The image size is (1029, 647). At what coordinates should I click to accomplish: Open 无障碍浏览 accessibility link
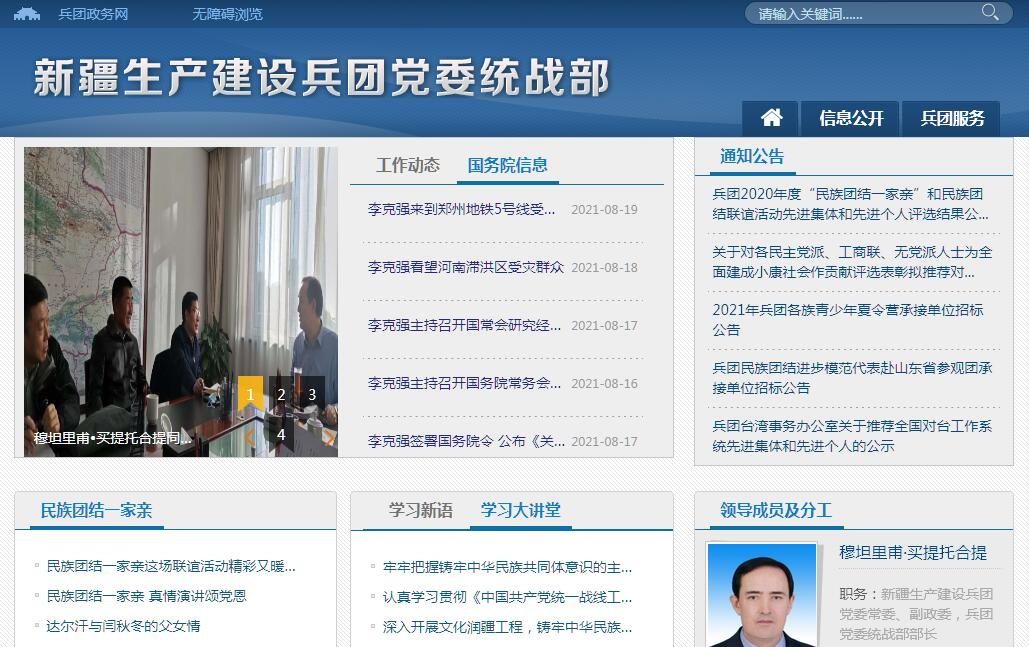click(x=227, y=14)
